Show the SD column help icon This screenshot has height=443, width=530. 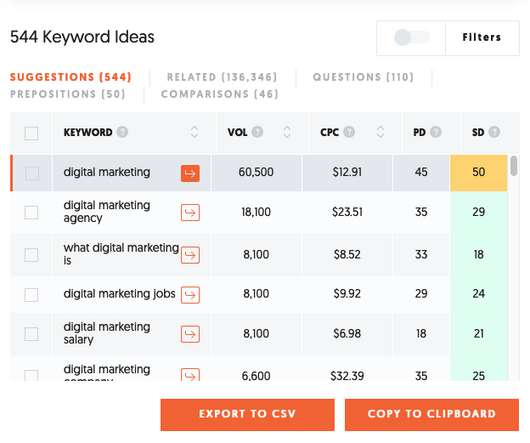(494, 132)
